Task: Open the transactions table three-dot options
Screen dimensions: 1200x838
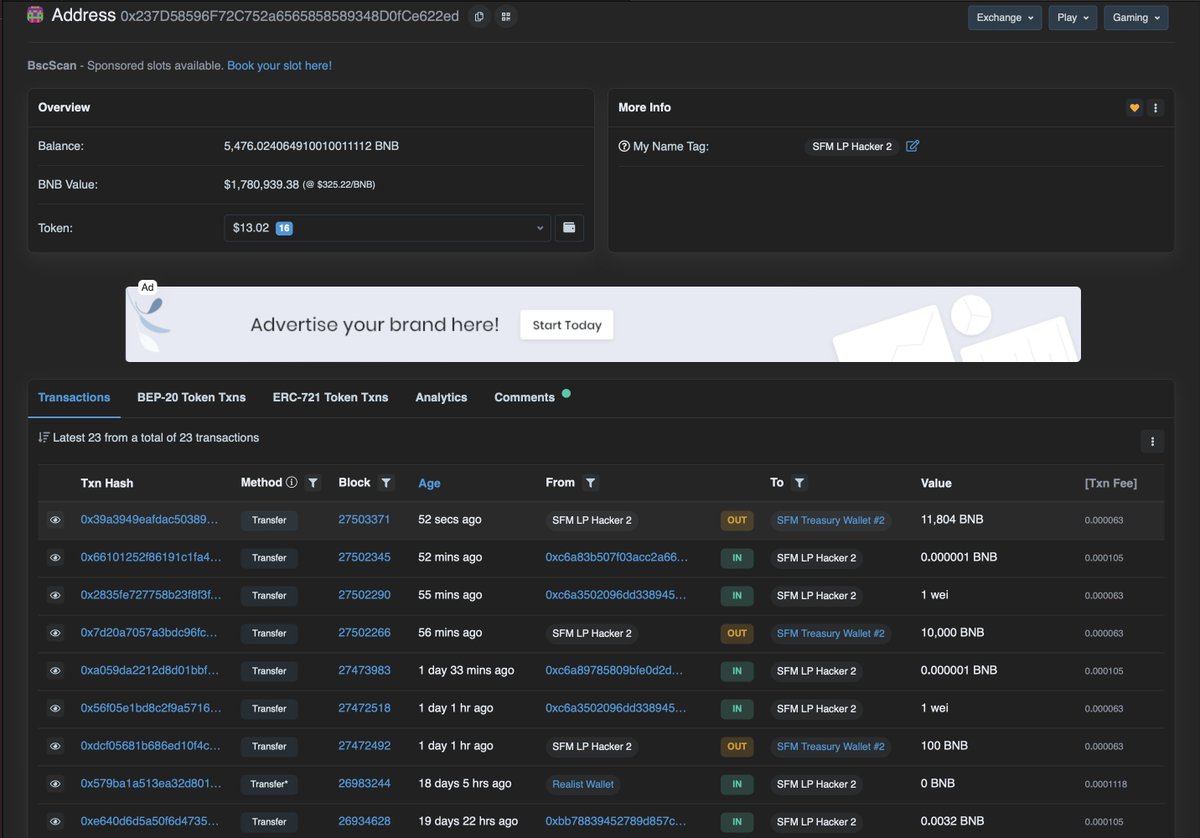Action: 1152,441
